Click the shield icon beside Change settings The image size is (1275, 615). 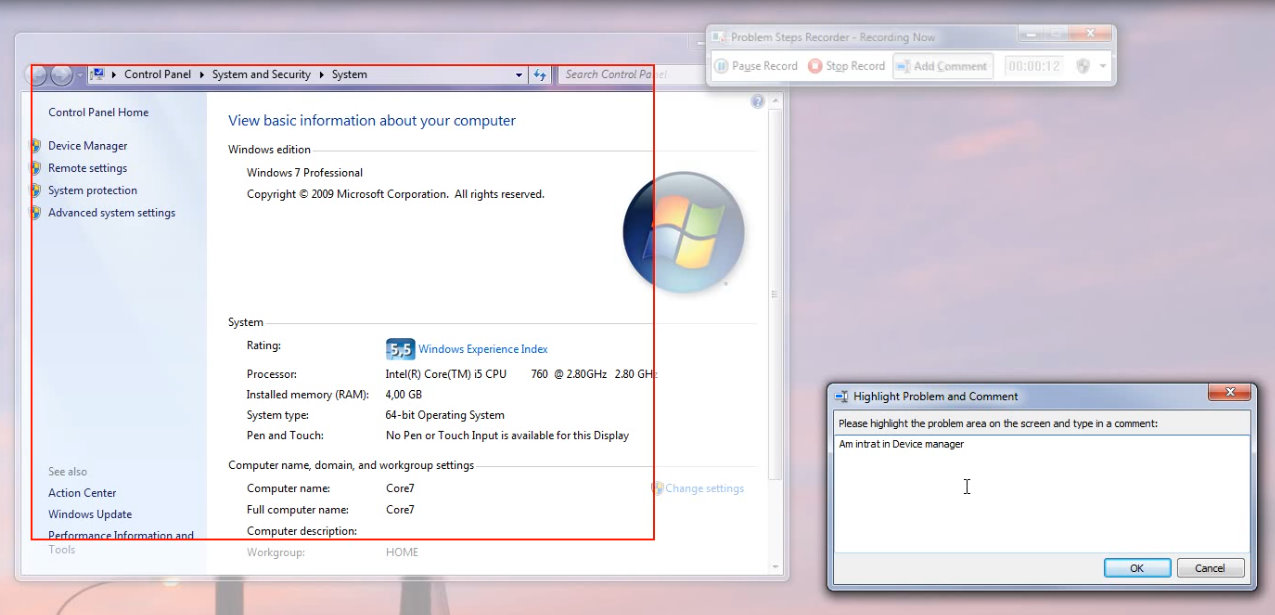(657, 488)
